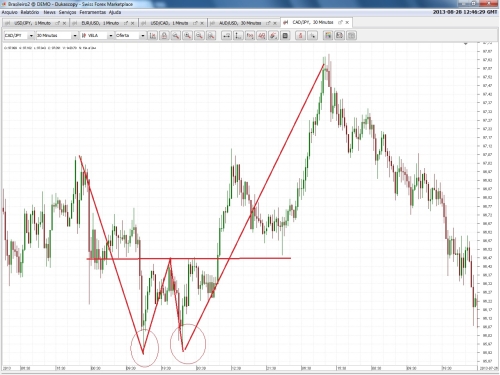Undock the CAD/JPY 30 Minutos tab

tap(340, 22)
